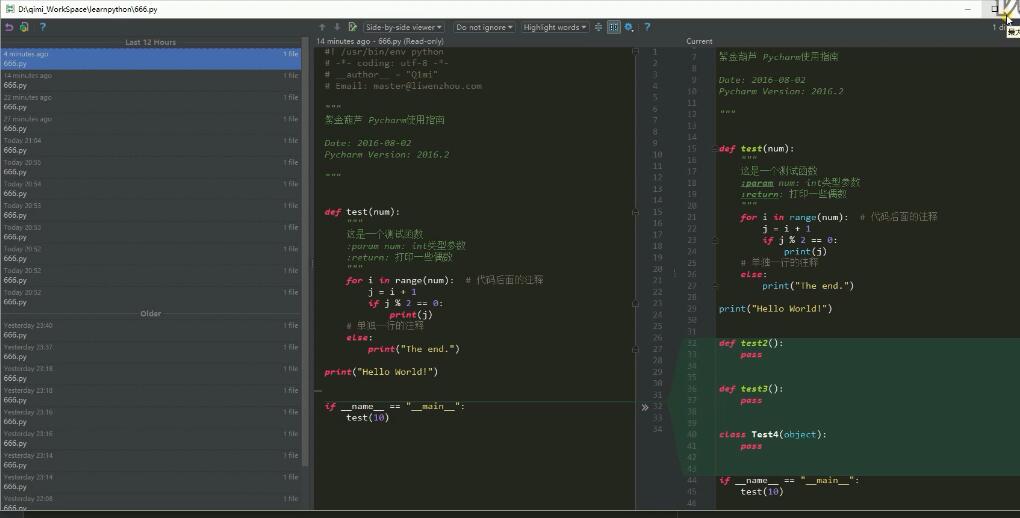The image size is (1020, 518).
Task: Select the 4 minutes ago revision
Action: 151,59
